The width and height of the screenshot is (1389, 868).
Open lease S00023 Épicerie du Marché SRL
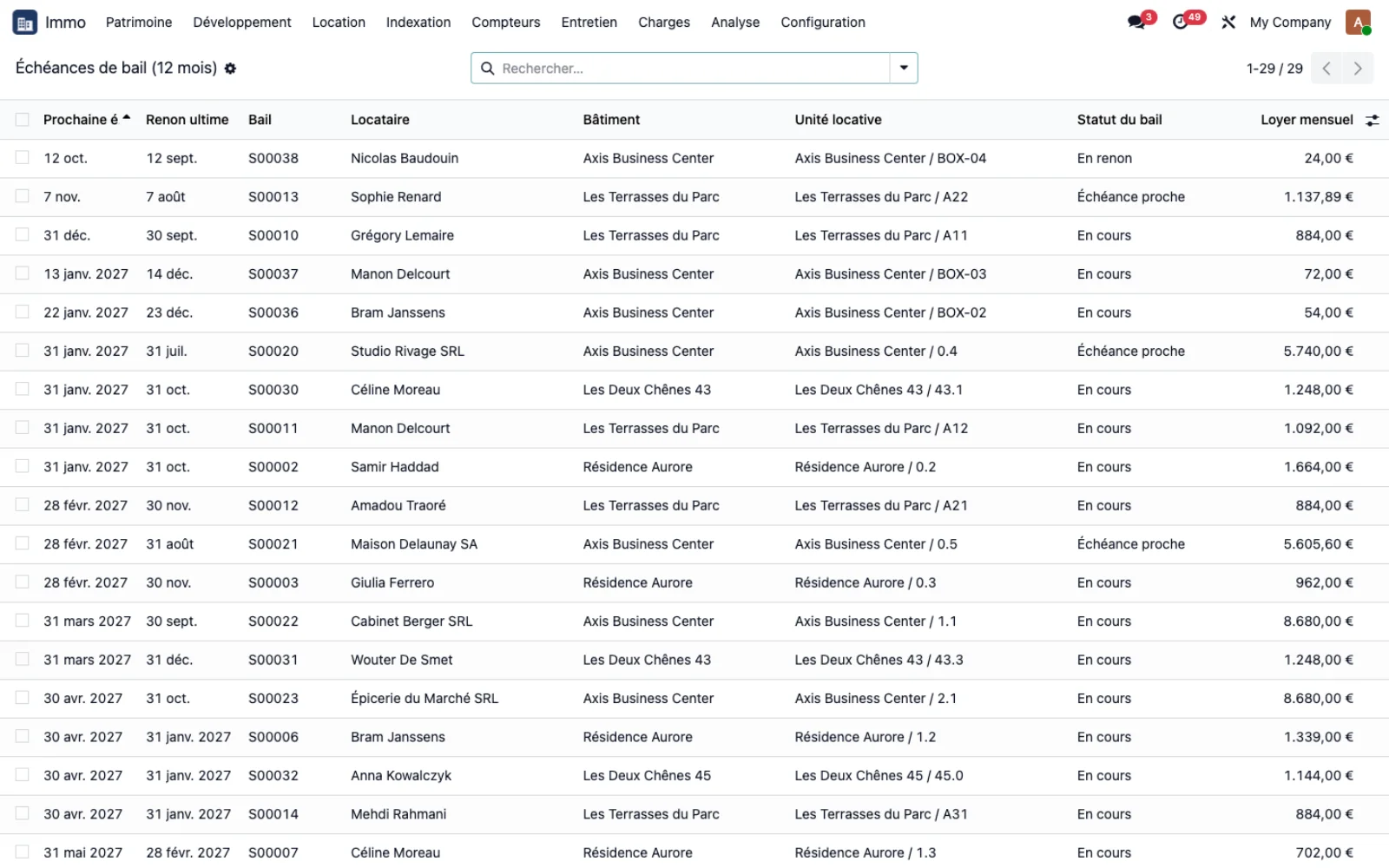pos(694,699)
